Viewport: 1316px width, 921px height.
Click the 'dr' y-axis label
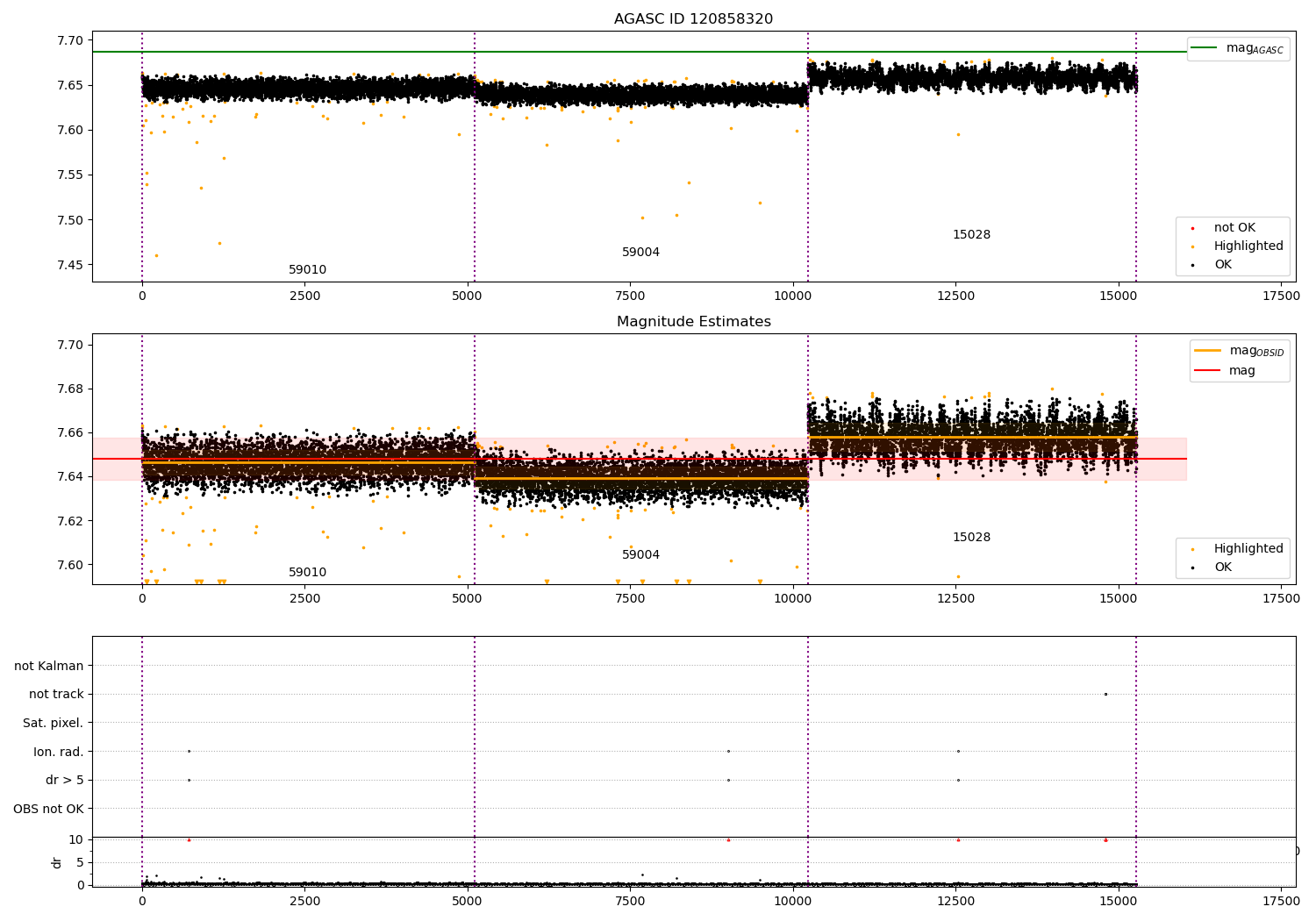point(57,862)
